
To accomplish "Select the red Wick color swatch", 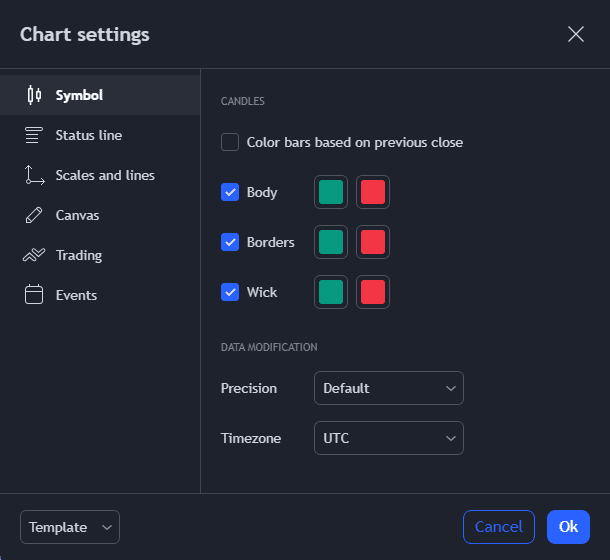I will pyautogui.click(x=373, y=292).
